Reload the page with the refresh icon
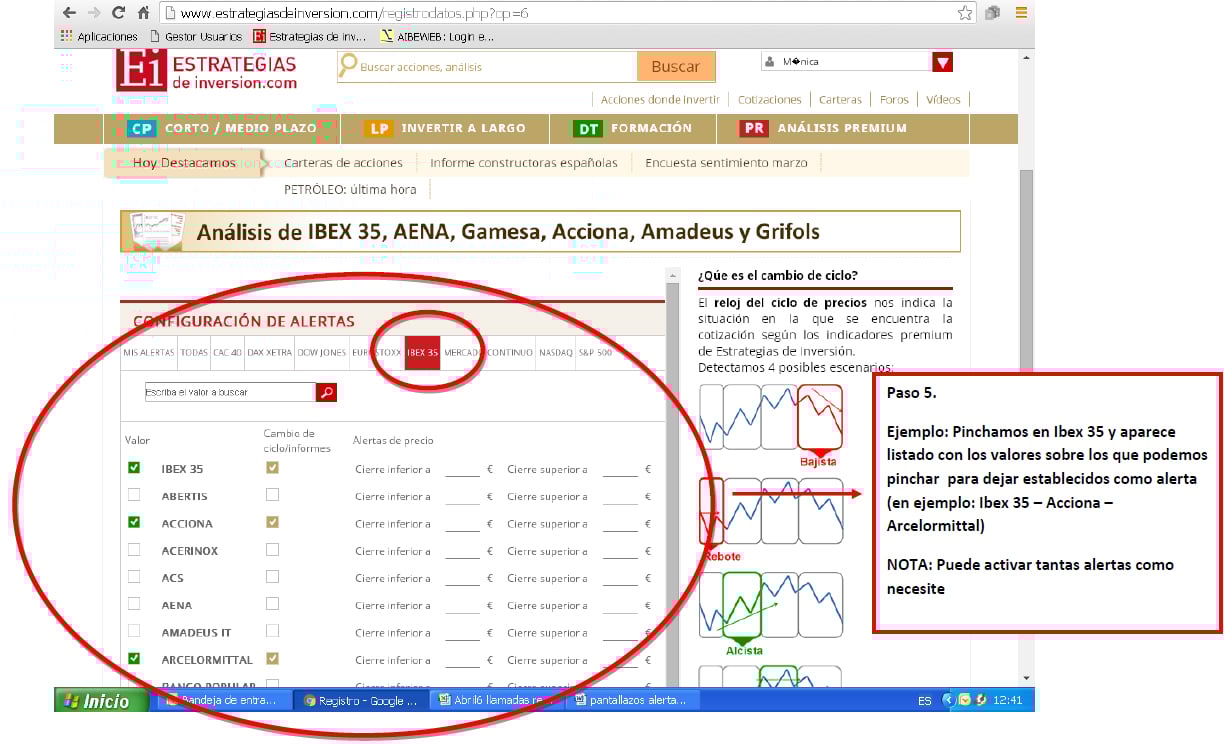 119,13
